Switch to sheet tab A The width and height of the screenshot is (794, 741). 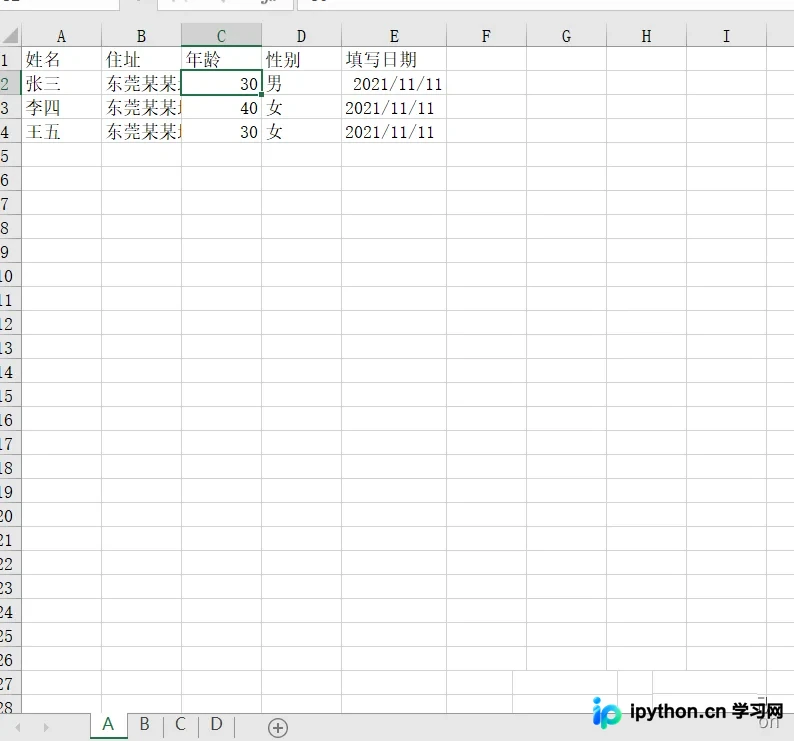point(108,725)
